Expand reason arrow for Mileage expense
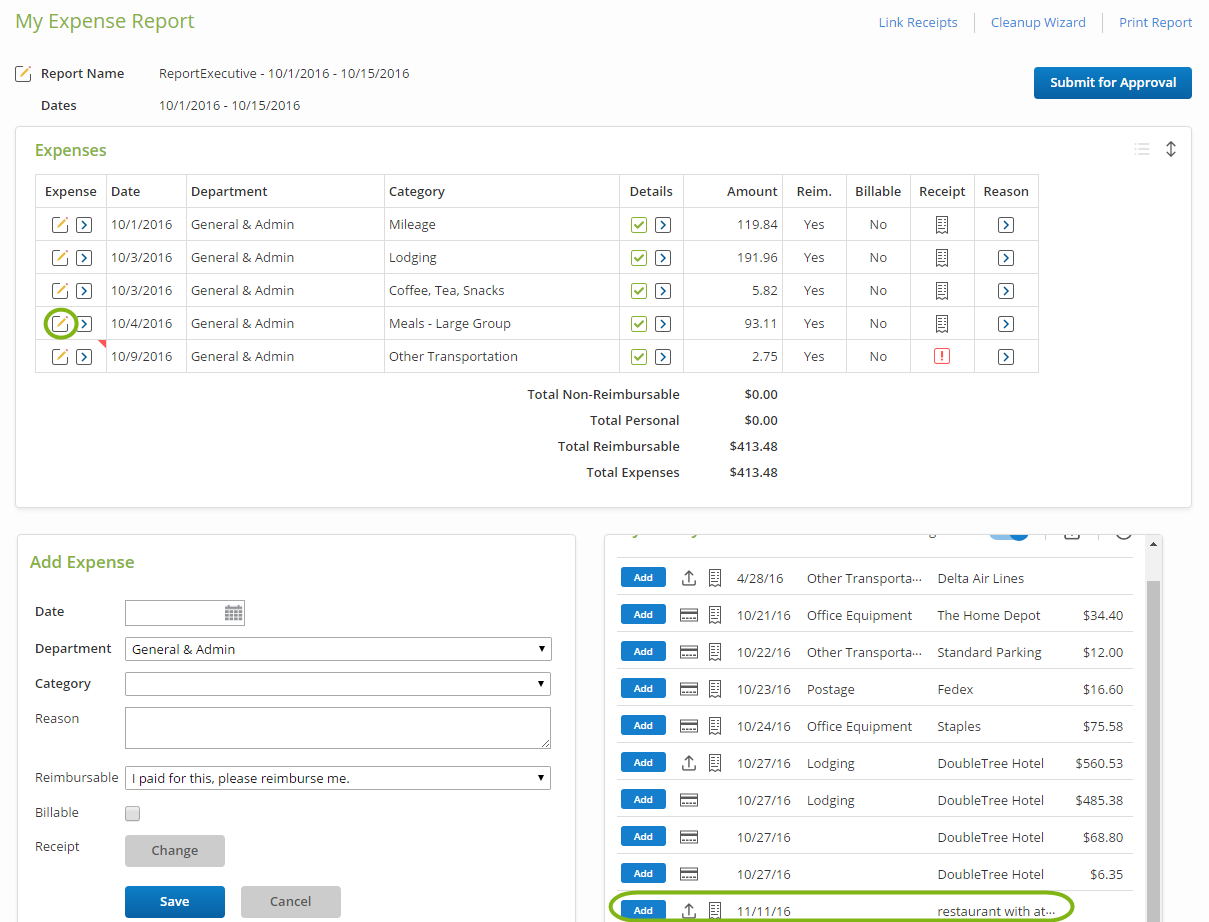The width and height of the screenshot is (1209, 922). click(1005, 225)
